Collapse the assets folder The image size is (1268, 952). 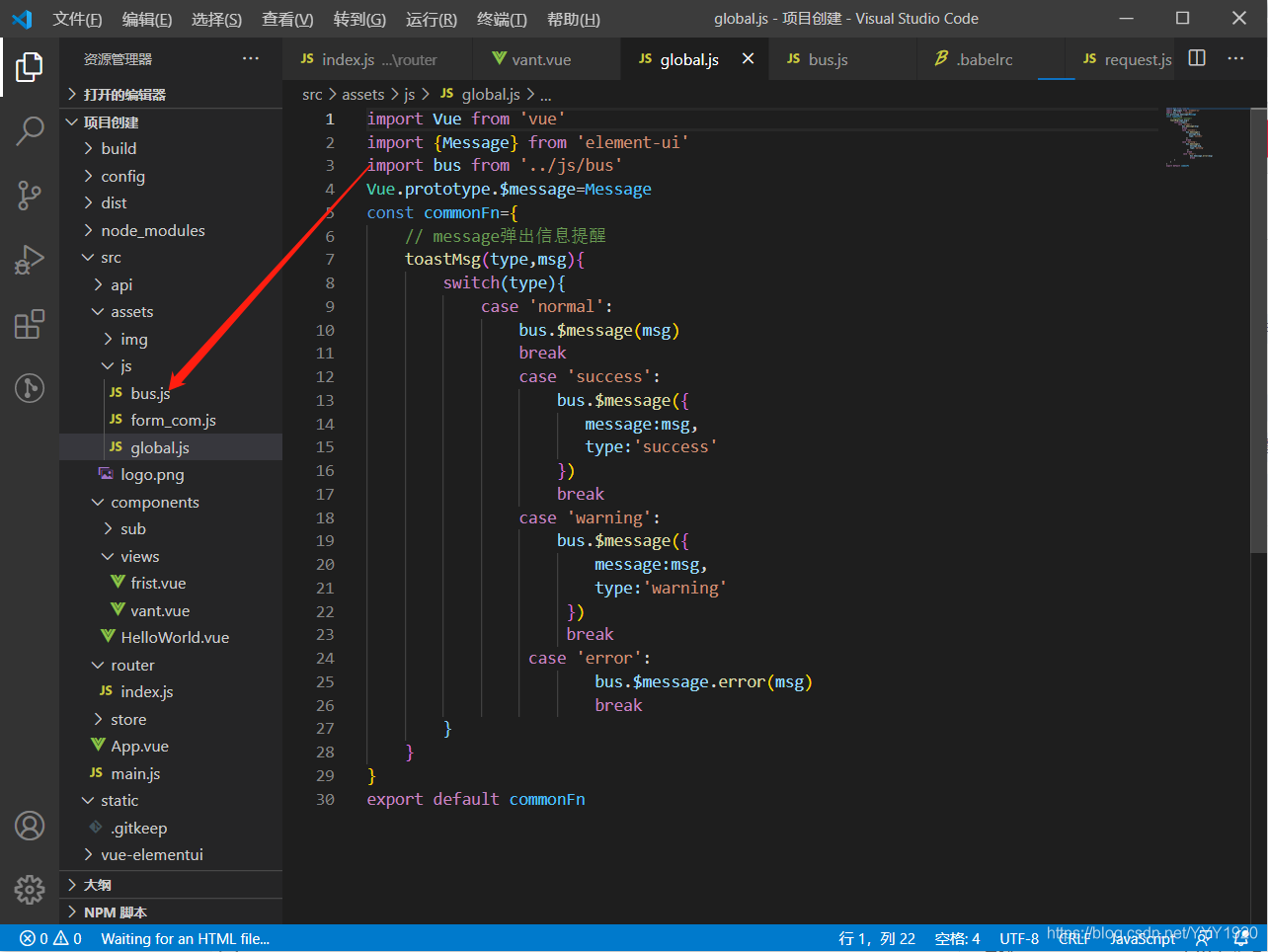click(171, 311)
